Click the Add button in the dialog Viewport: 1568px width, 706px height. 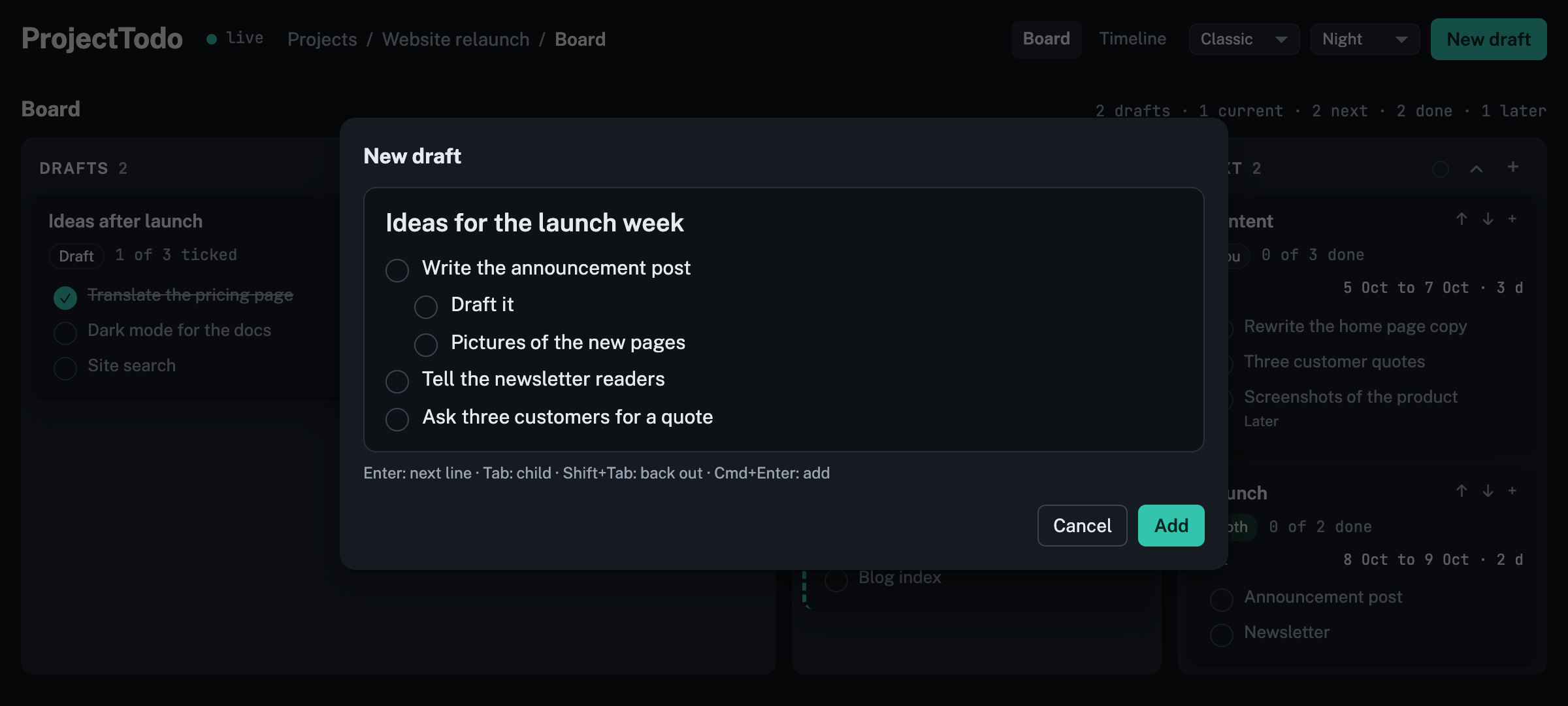[x=1171, y=526]
